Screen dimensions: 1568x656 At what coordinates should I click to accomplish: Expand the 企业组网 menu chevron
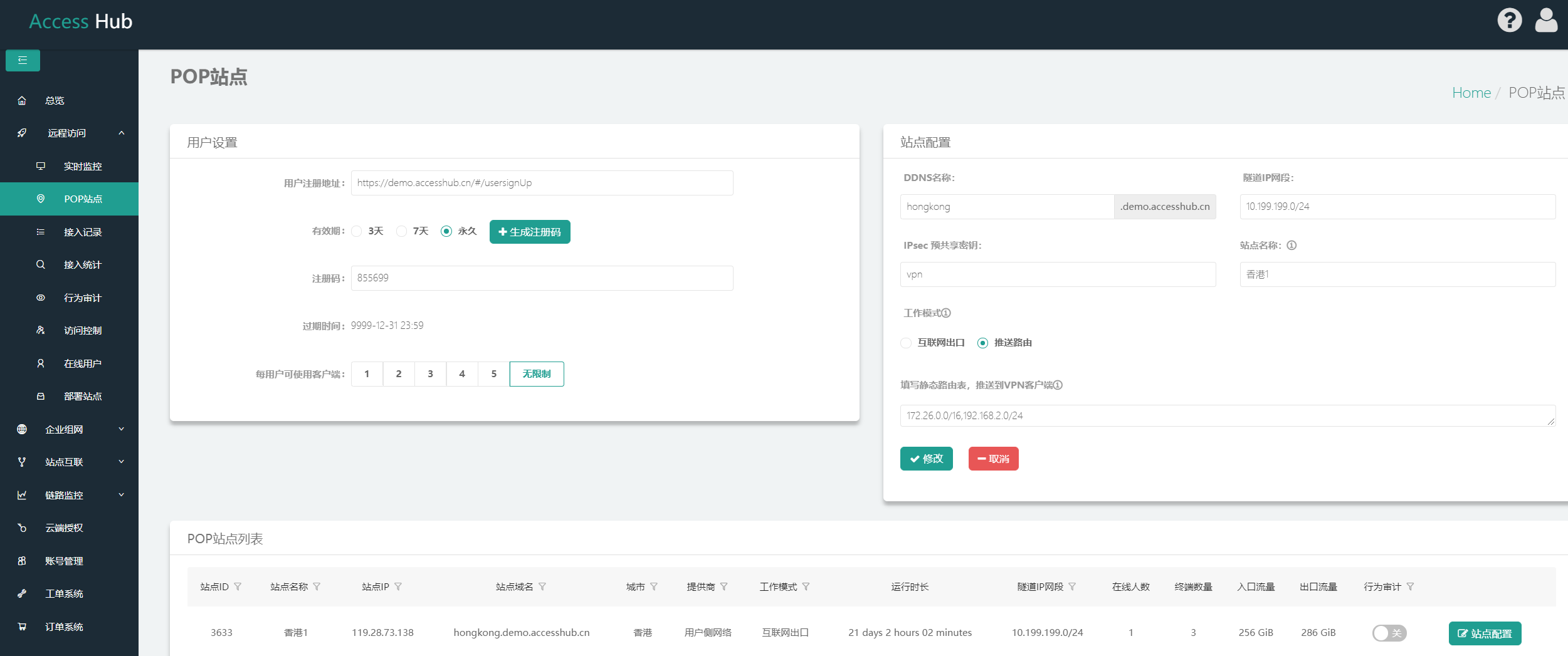(122, 429)
